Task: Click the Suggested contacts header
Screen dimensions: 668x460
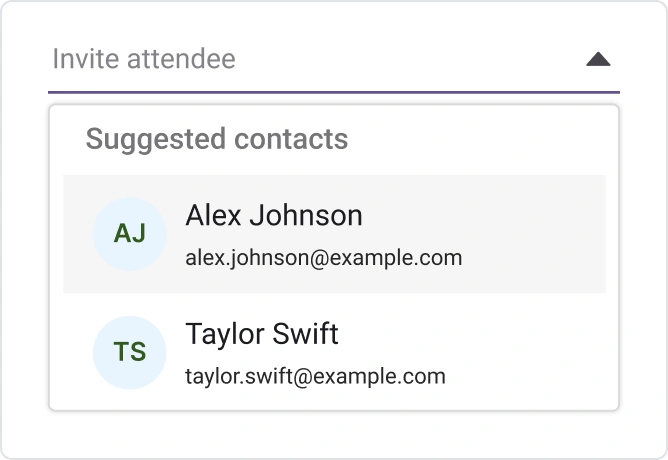Action: pos(217,139)
